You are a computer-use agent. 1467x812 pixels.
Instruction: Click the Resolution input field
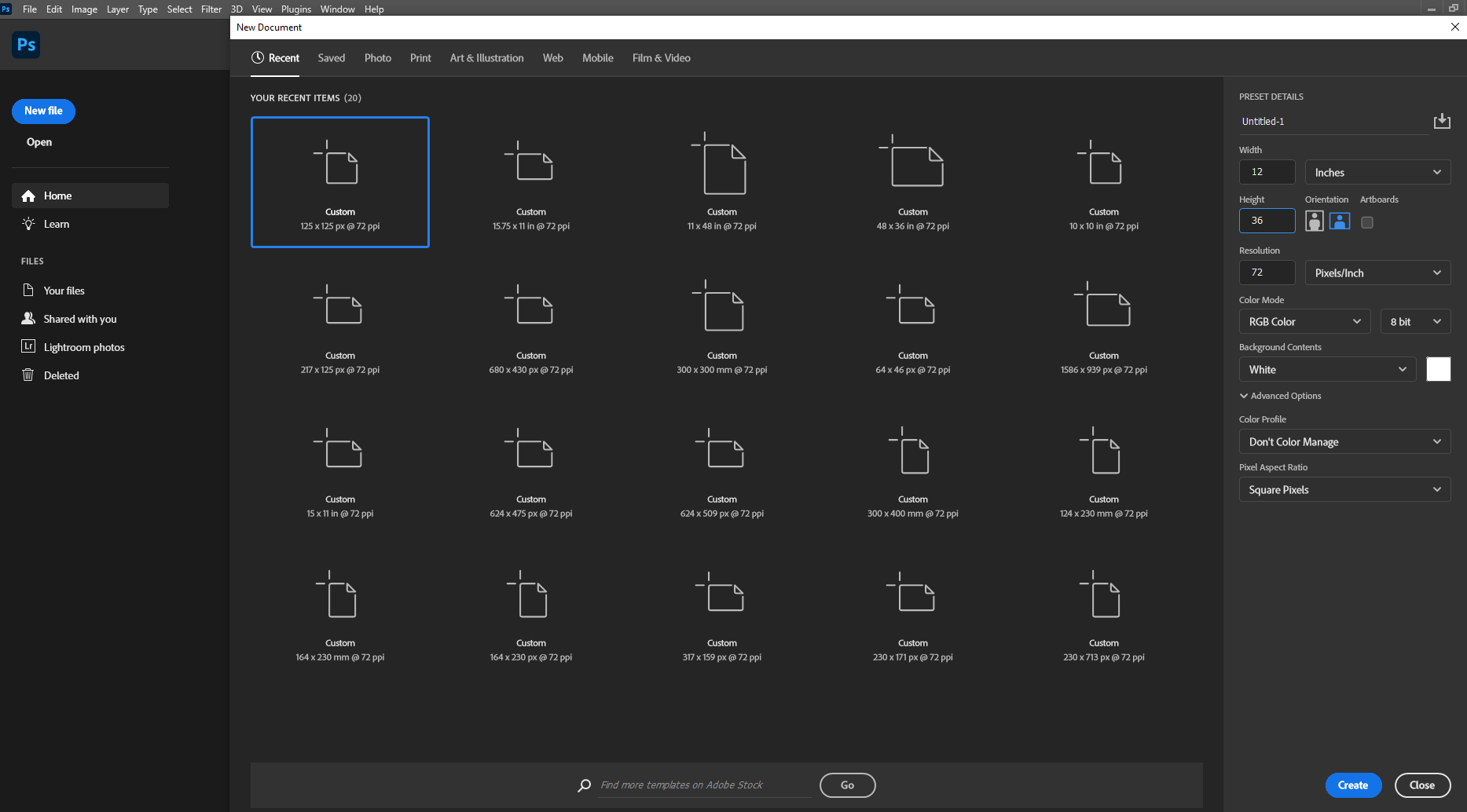pyautogui.click(x=1267, y=272)
